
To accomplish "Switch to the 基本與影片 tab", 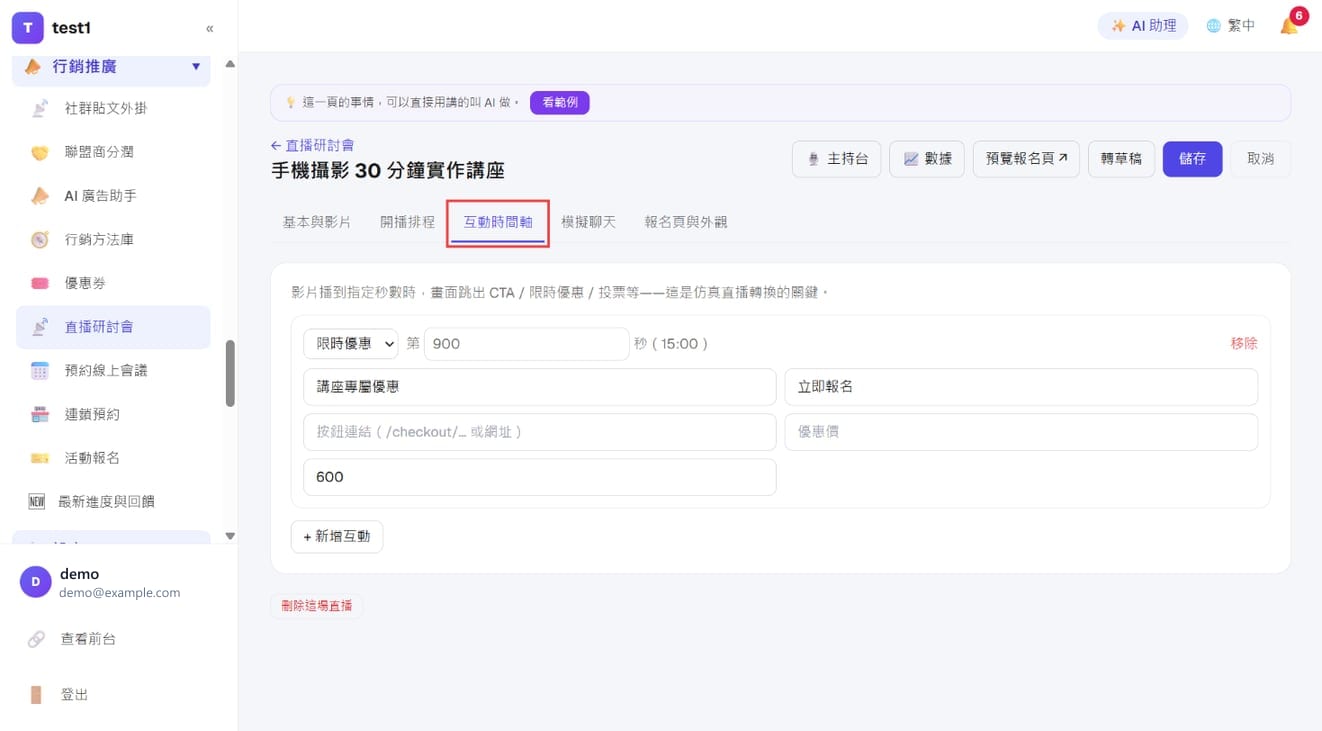I will [317, 222].
